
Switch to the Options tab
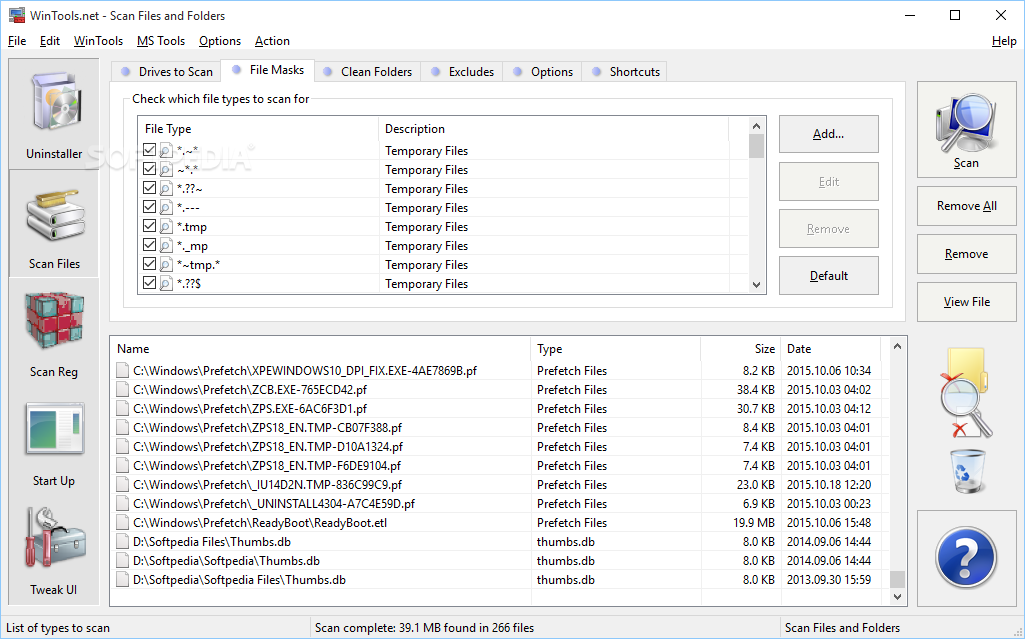pyautogui.click(x=543, y=71)
